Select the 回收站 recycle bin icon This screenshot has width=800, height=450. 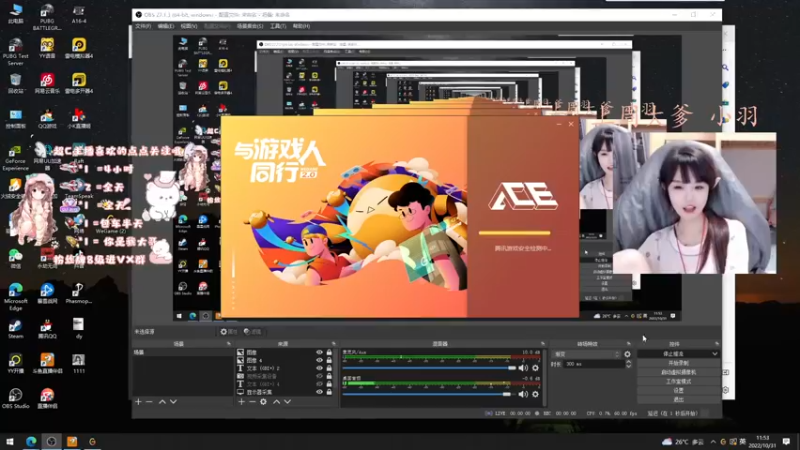pyautogui.click(x=15, y=84)
